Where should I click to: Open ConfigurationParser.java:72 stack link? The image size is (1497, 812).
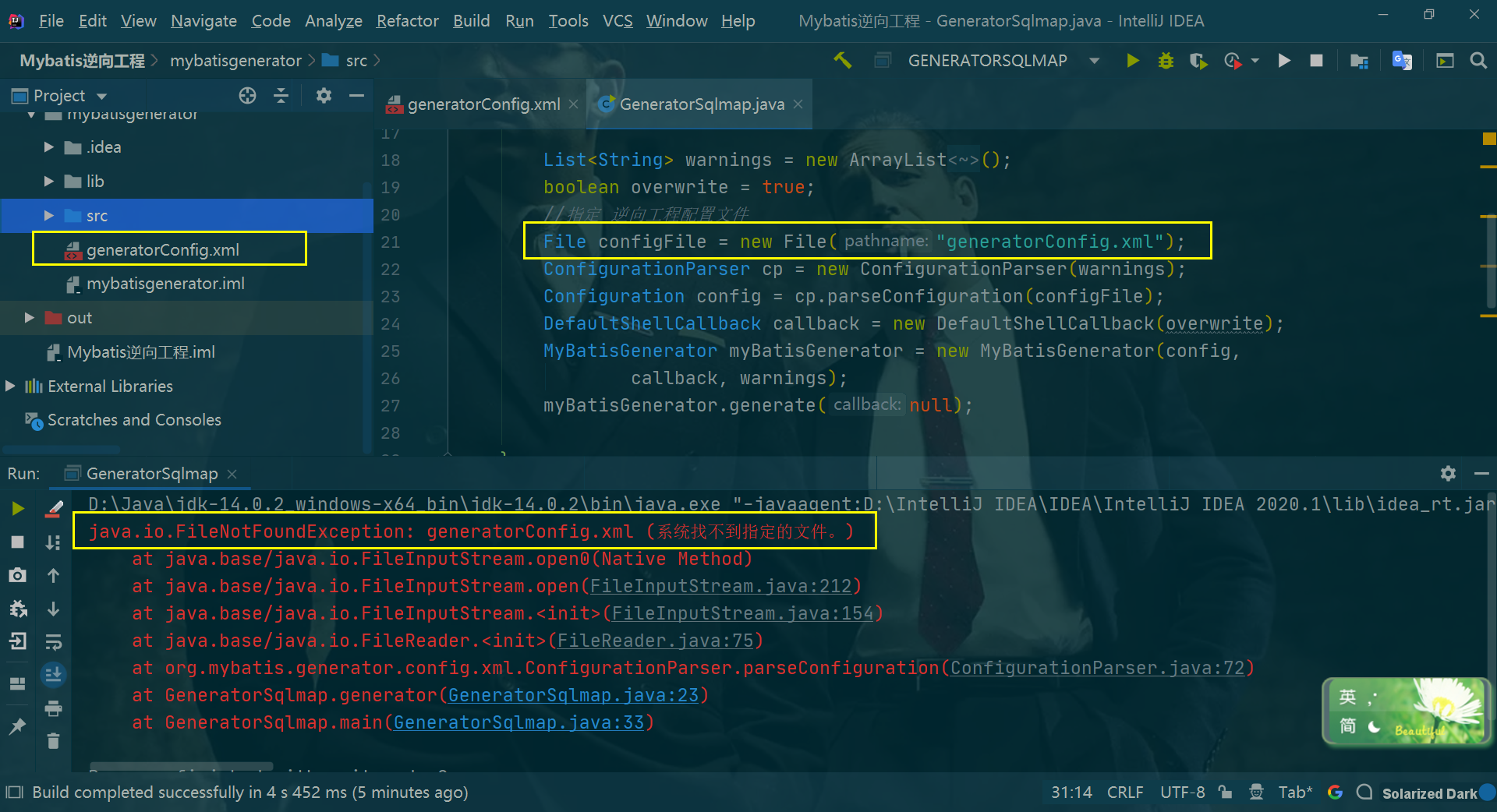pyautogui.click(x=1097, y=668)
